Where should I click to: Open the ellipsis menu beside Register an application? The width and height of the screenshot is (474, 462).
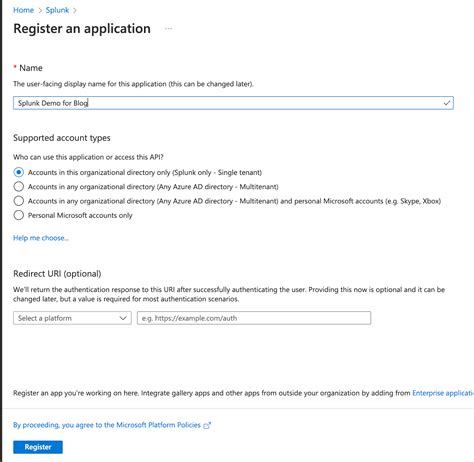pyautogui.click(x=168, y=29)
